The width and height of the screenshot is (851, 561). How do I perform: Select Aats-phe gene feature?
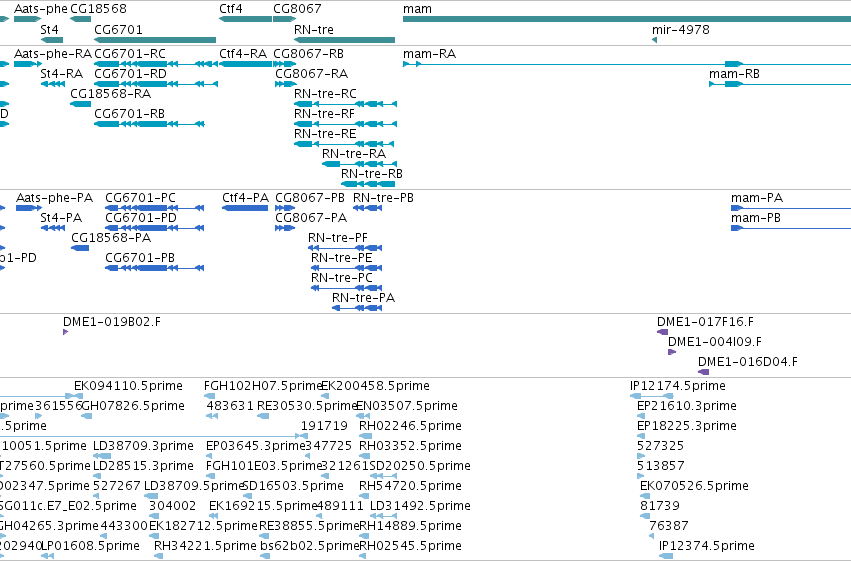click(x=28, y=19)
